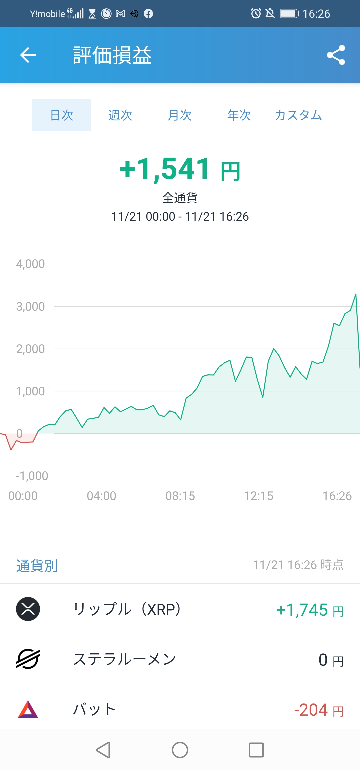Tap Android back navigation button
The image size is (360, 770).
coord(103,750)
